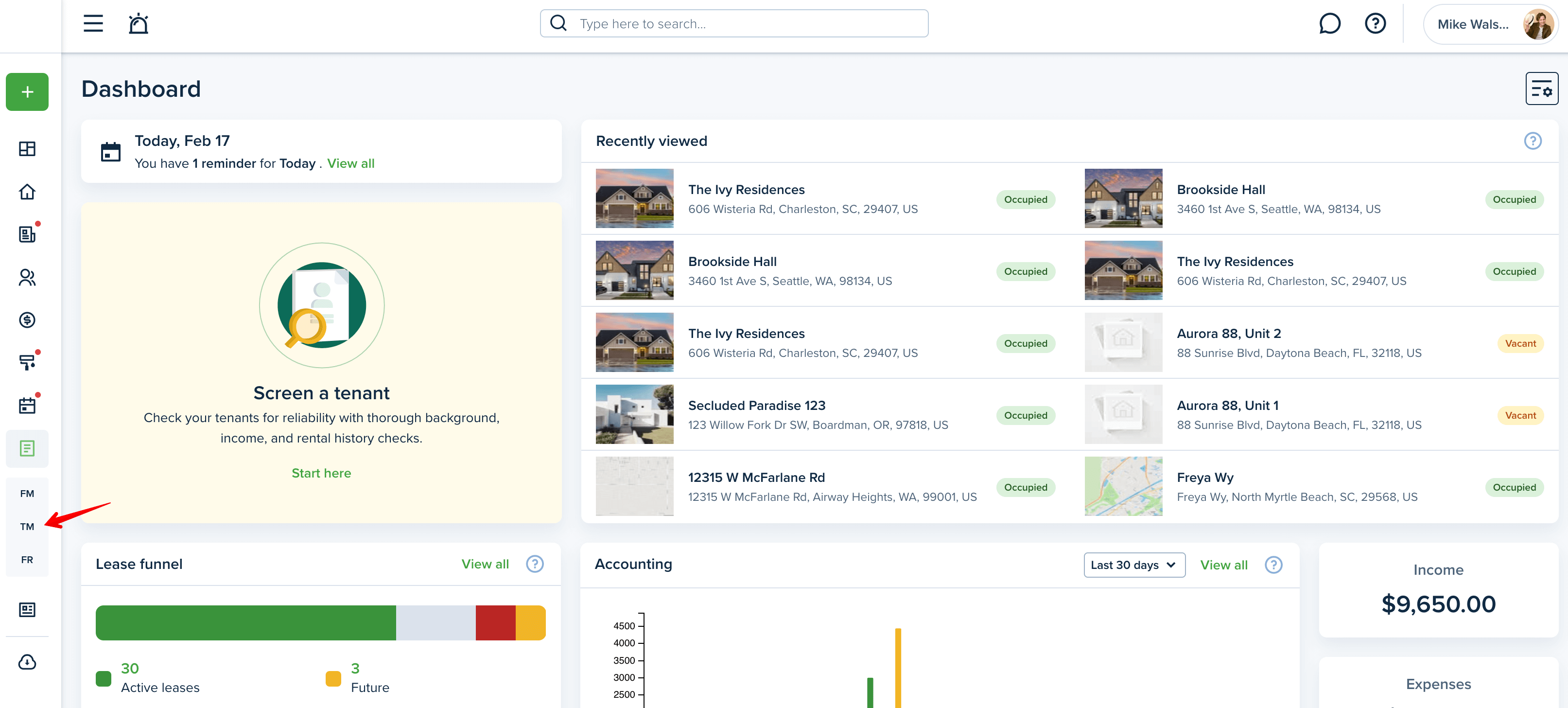Click Secluded Paradise 123 property name
The image size is (1568, 708).
pos(757,406)
